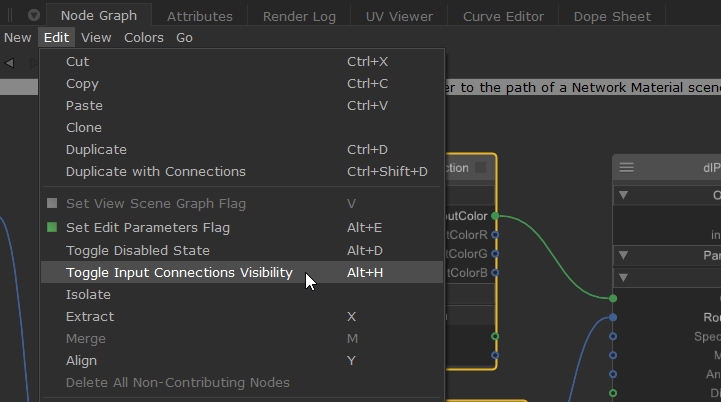Open the dlPrincipled node hamburger menu
The image size is (721, 402).
click(626, 167)
